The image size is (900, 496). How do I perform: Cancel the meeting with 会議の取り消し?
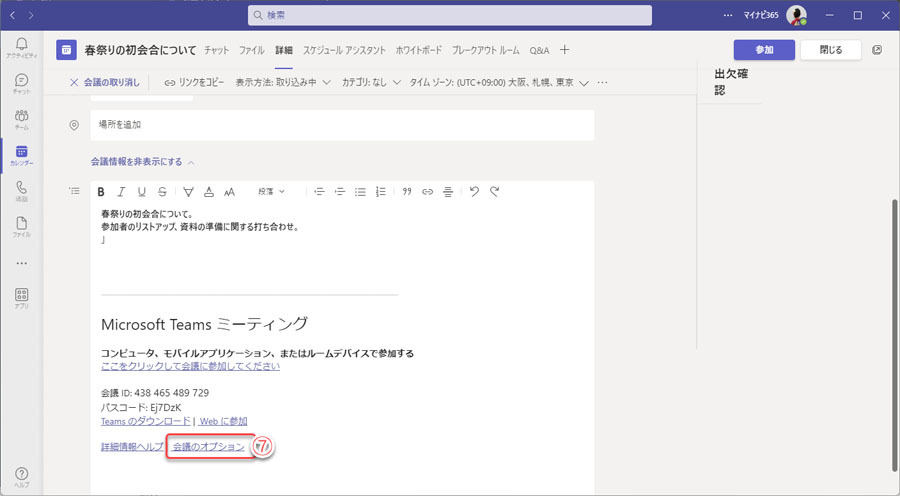coord(104,83)
